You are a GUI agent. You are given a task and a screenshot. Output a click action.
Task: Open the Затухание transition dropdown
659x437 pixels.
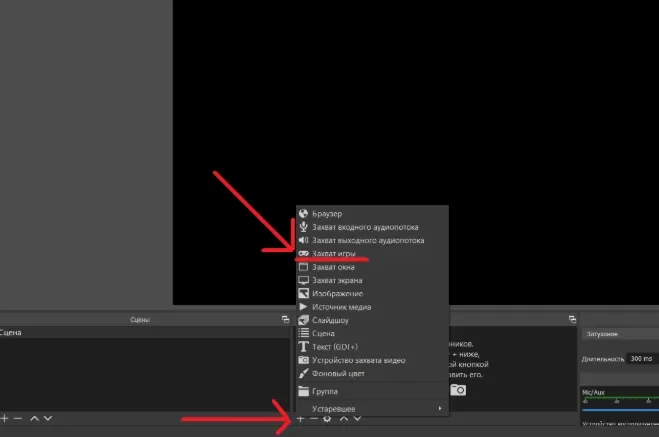click(x=620, y=334)
